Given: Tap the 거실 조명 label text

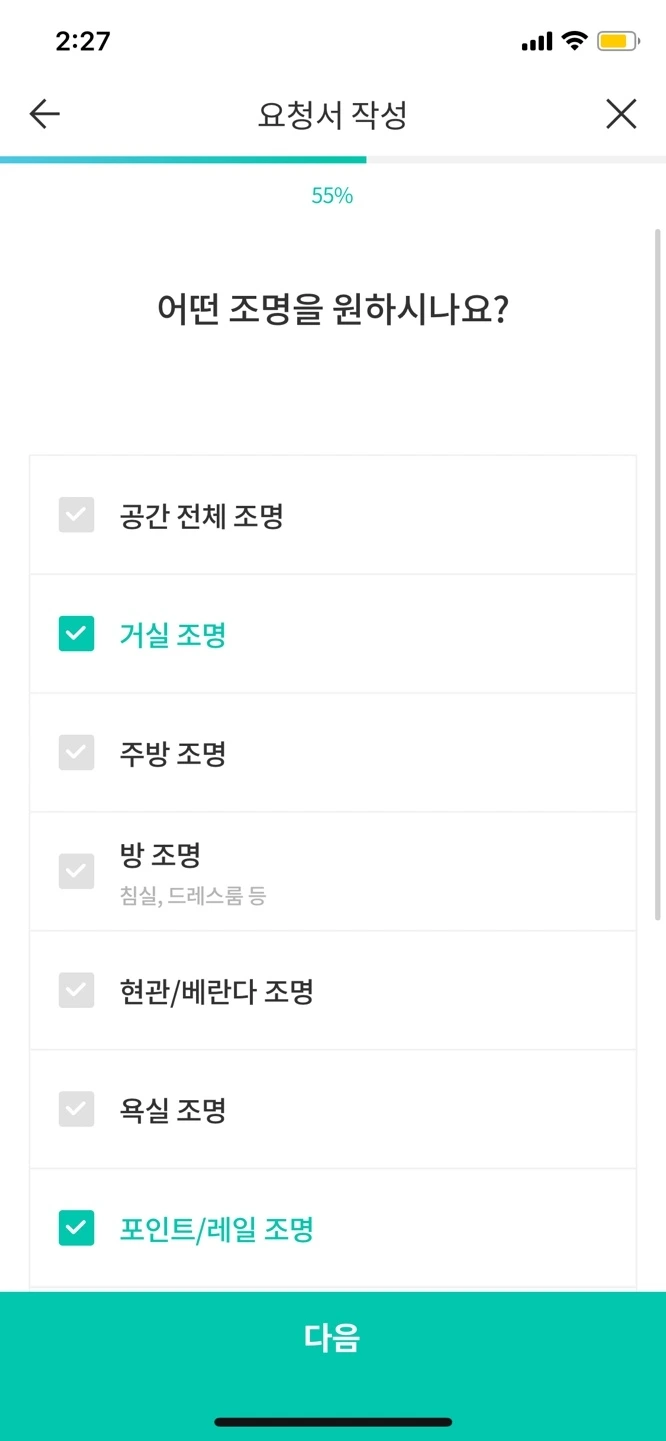Looking at the screenshot, I should pyautogui.click(x=172, y=634).
